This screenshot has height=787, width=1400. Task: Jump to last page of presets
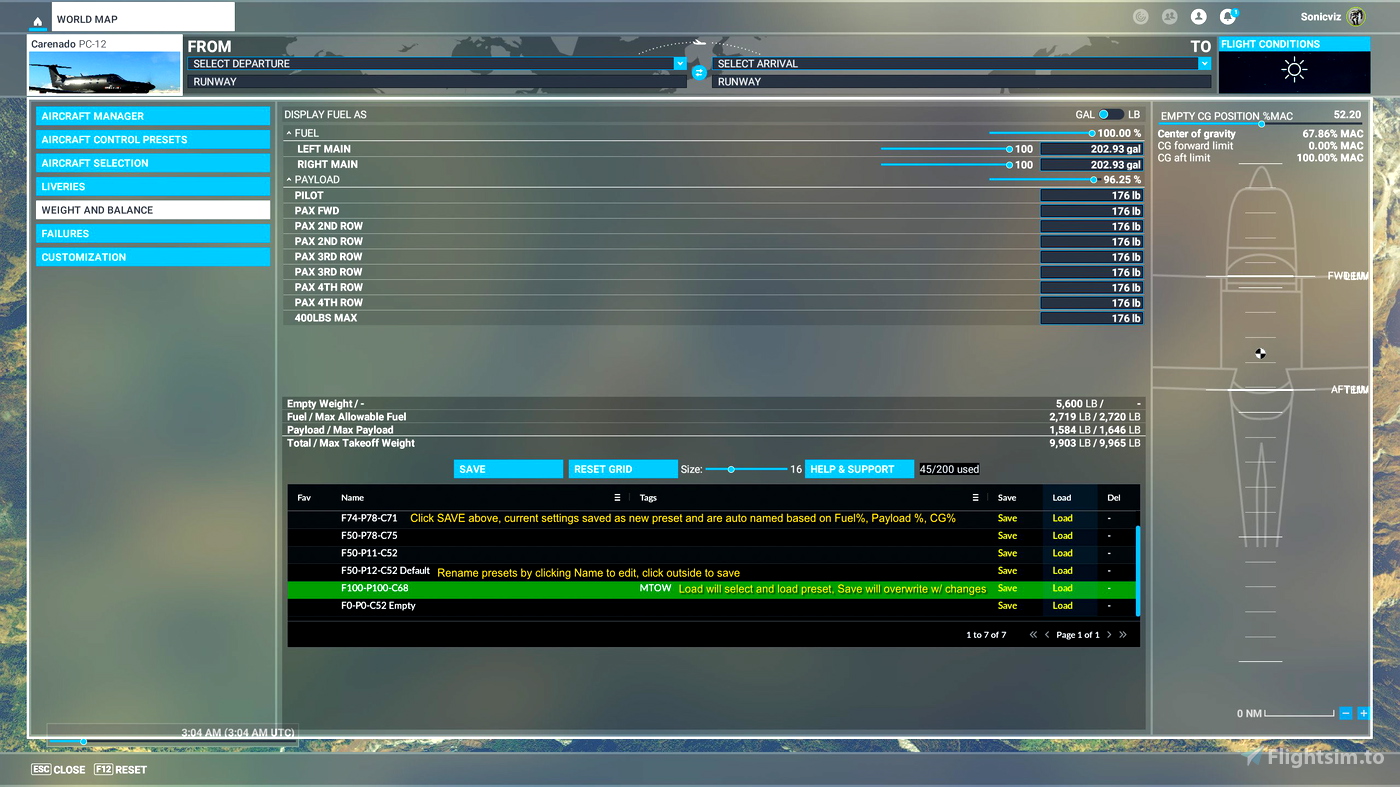(x=1123, y=635)
